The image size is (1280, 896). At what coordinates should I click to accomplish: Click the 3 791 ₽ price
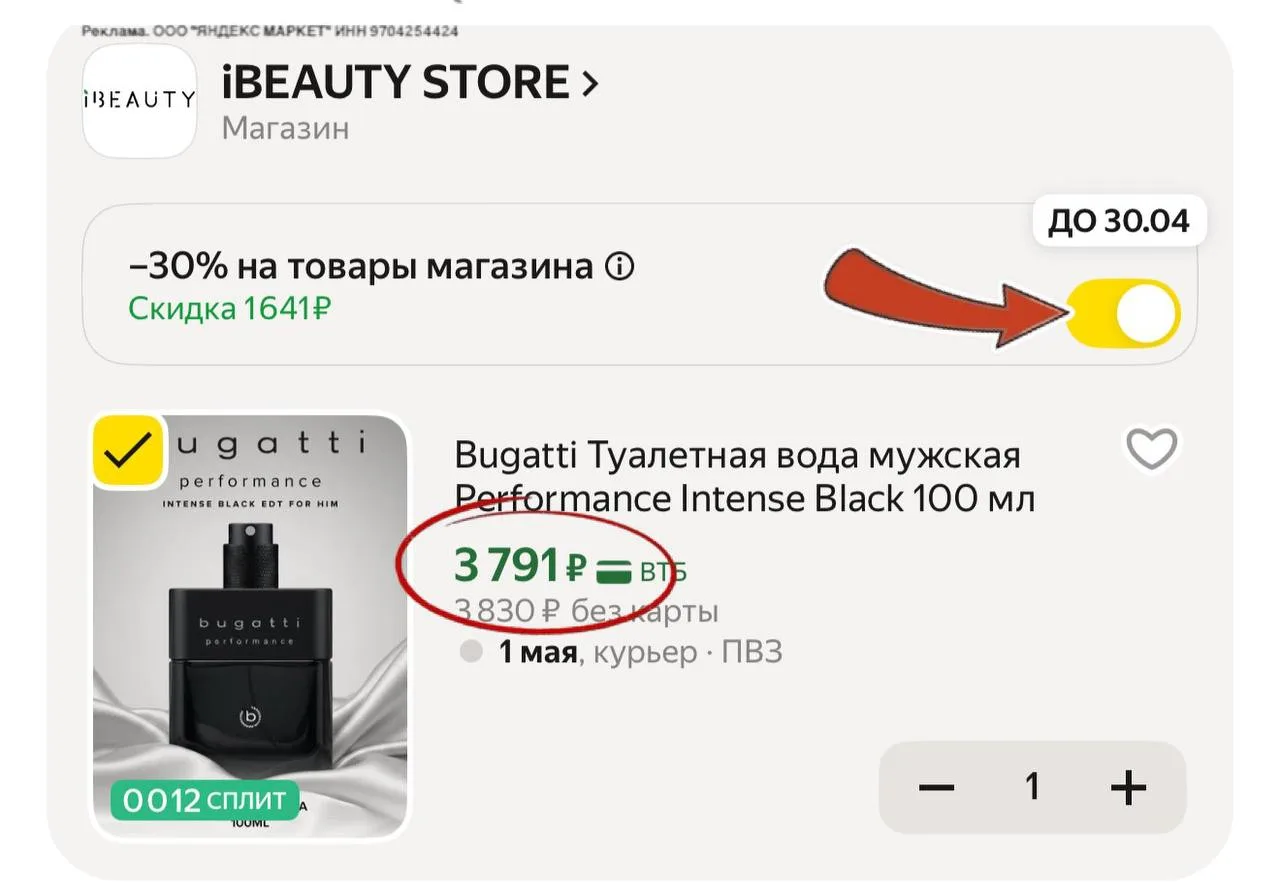pyautogui.click(x=520, y=566)
